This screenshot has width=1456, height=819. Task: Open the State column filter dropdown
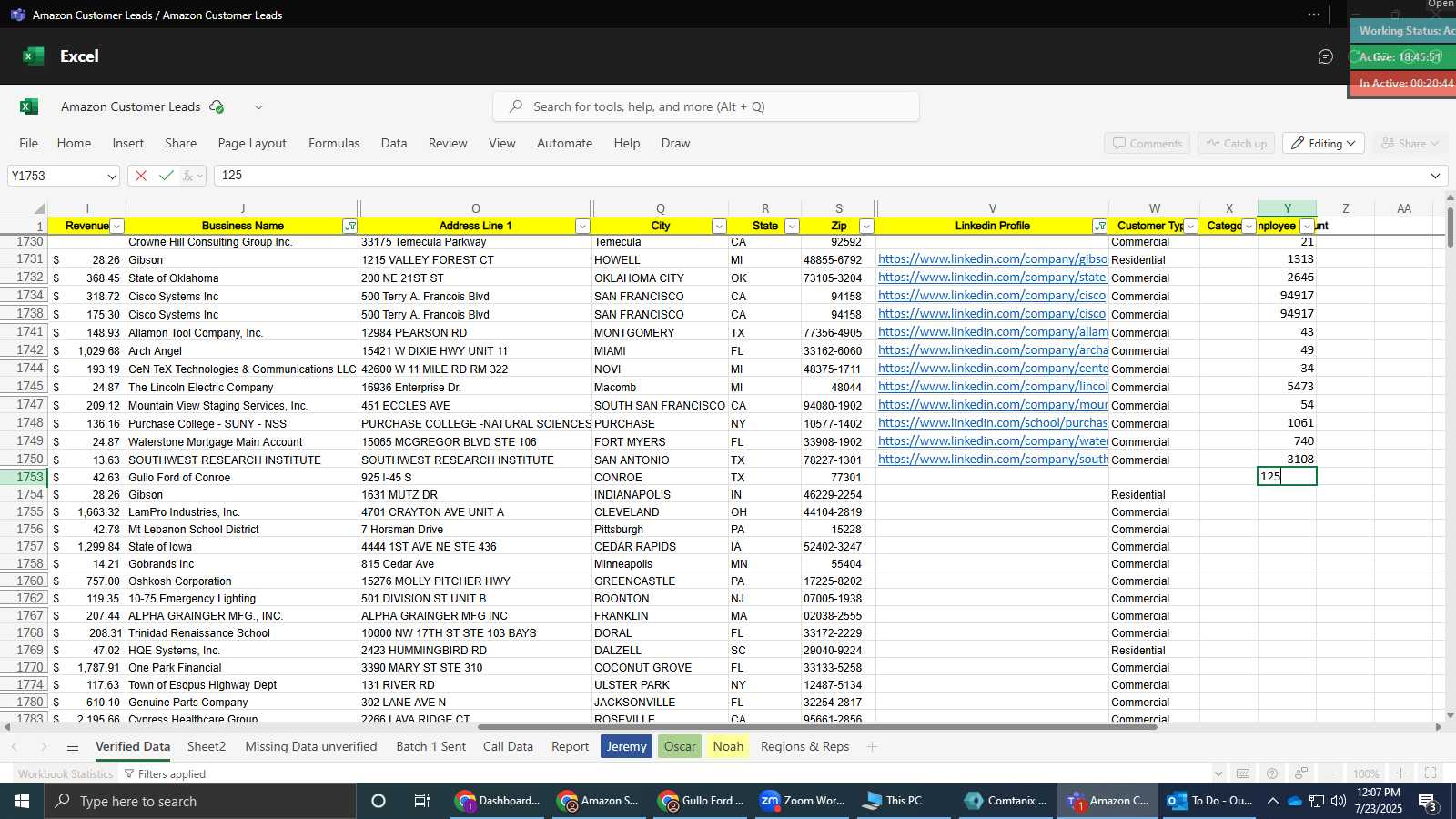tap(792, 227)
